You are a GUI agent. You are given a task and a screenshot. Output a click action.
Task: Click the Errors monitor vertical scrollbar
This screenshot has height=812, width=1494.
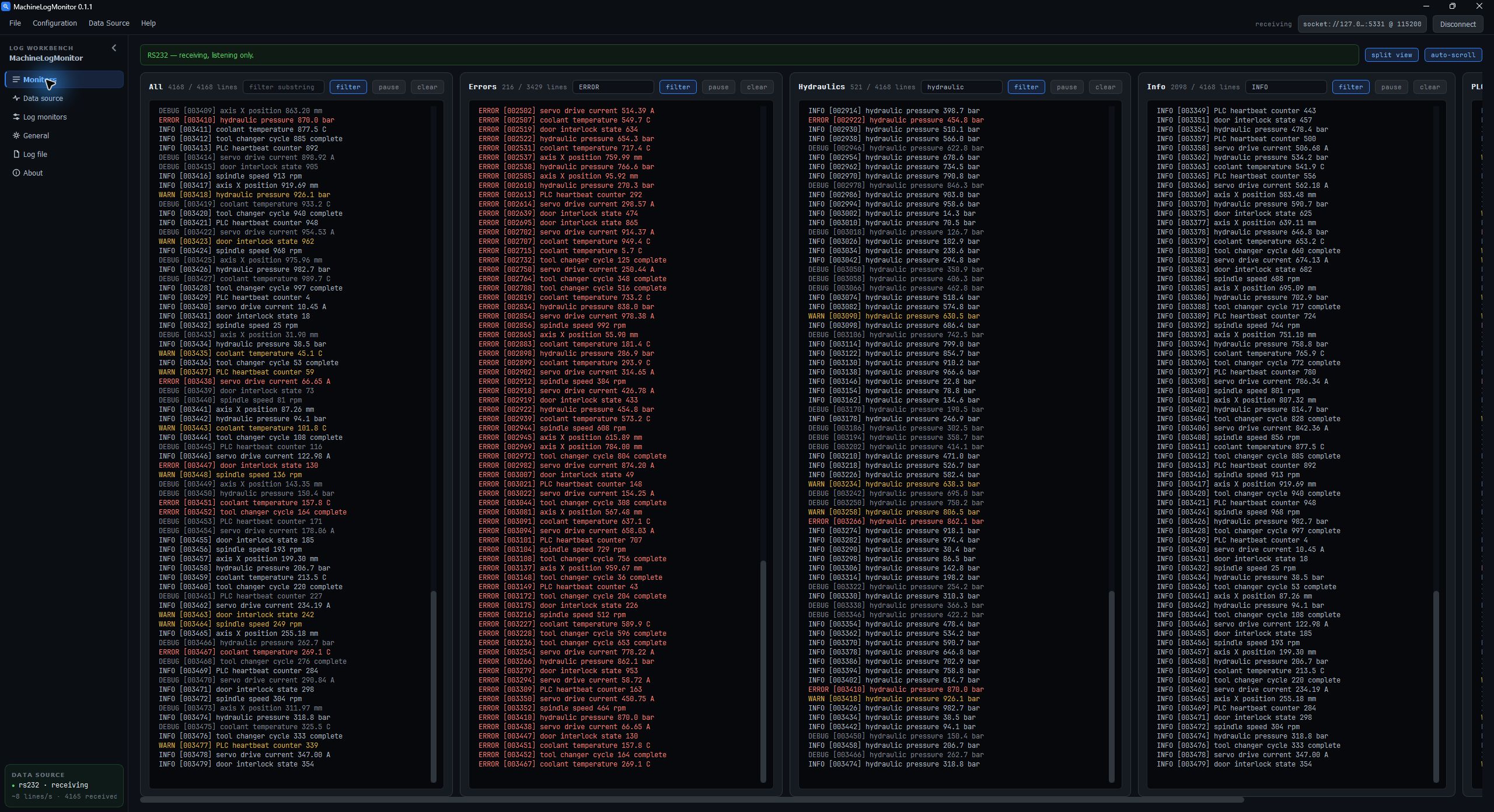pos(763,671)
